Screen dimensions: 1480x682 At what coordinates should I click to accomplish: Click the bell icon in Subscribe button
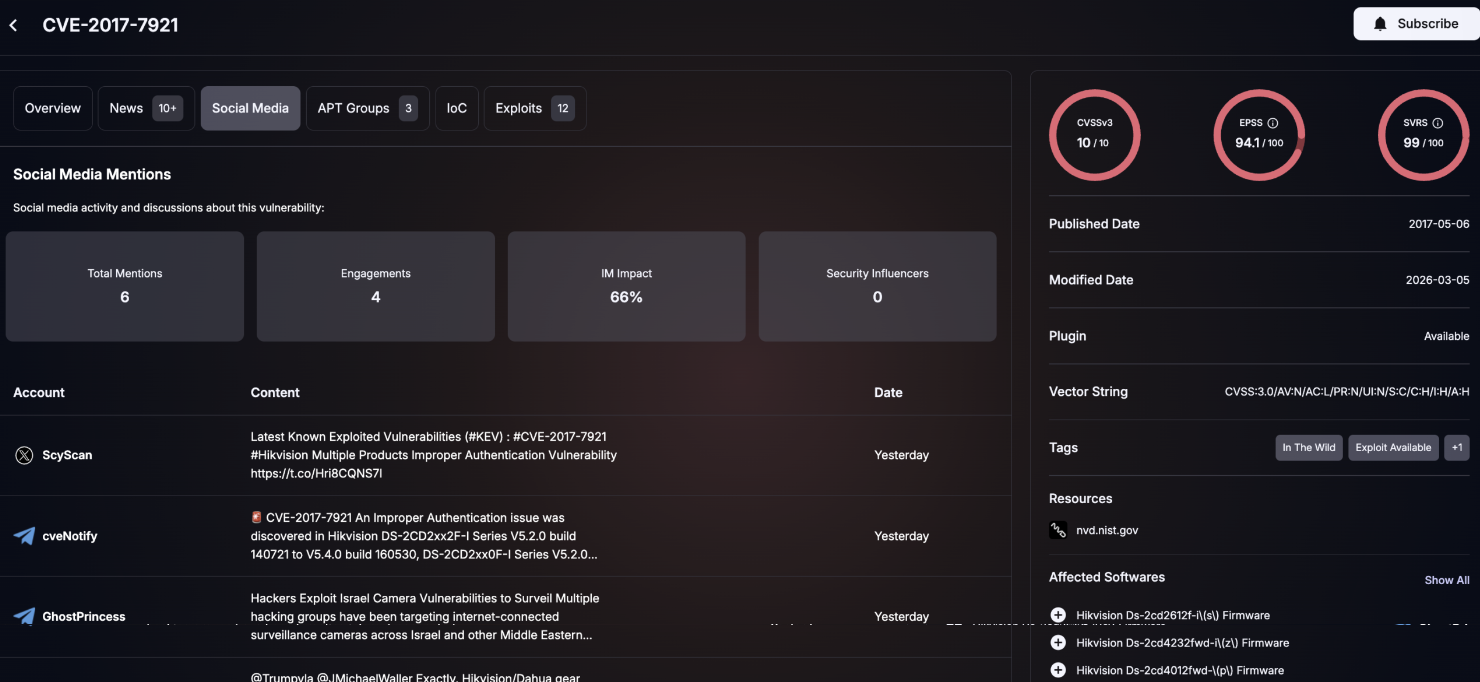tap(1381, 24)
